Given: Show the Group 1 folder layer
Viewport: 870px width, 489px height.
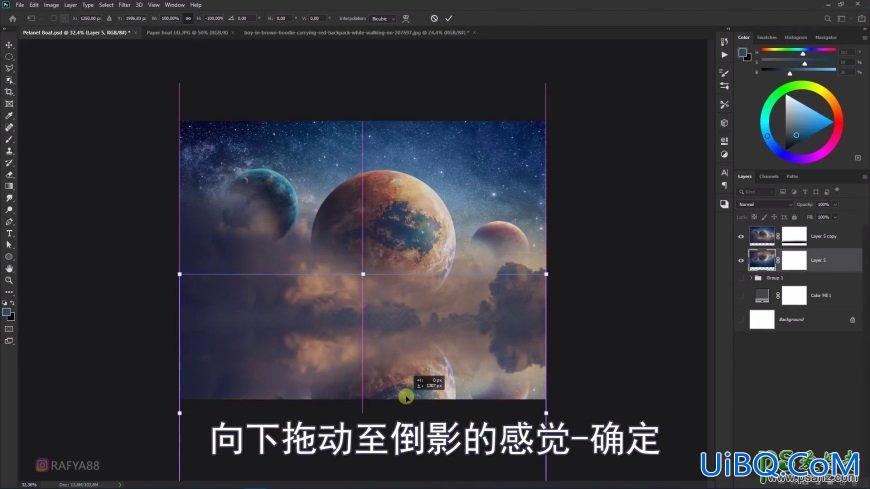Looking at the screenshot, I should click(x=741, y=278).
